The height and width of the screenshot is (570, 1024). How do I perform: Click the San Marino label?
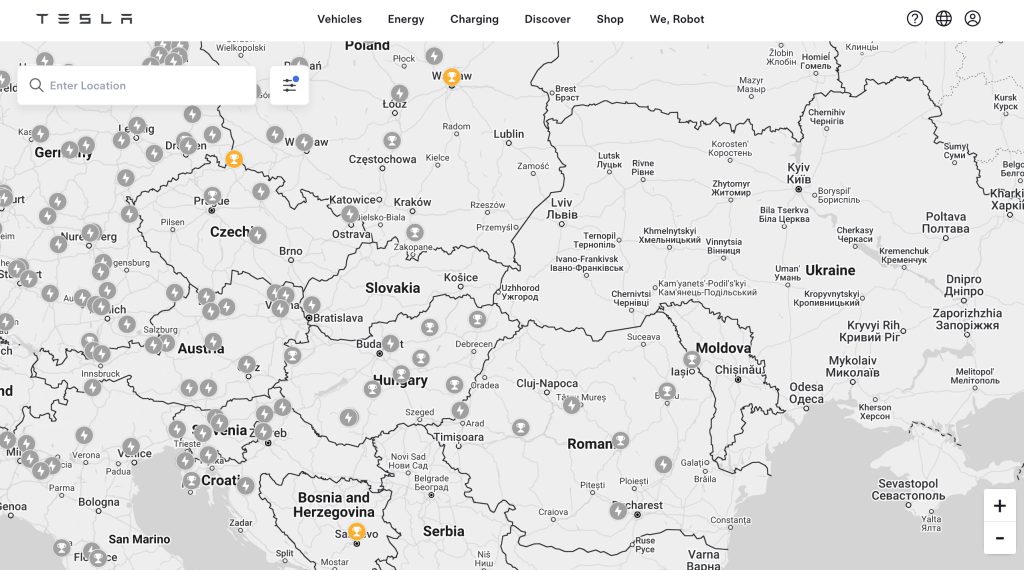[x=139, y=539]
